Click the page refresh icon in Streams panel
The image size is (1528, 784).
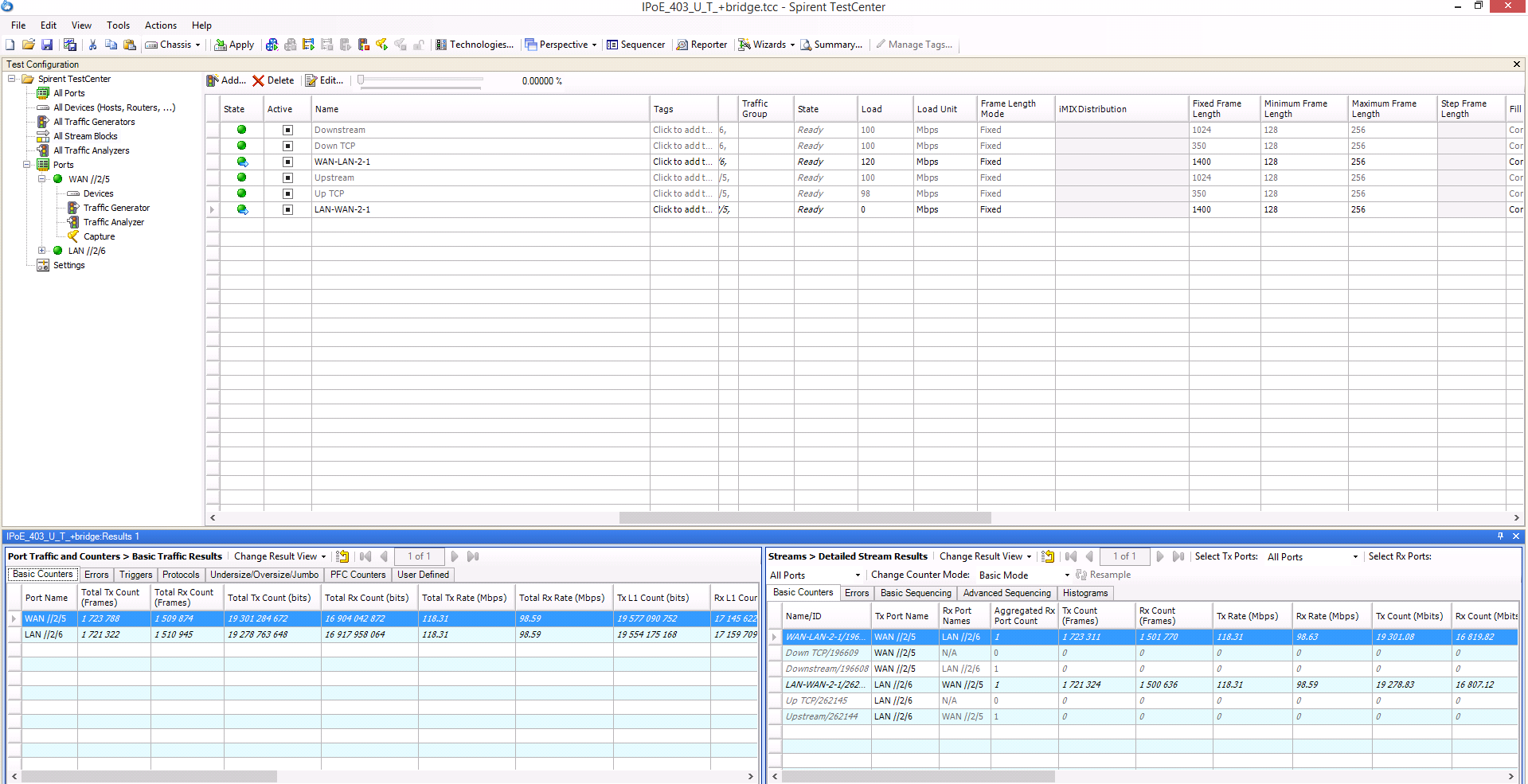[1048, 556]
